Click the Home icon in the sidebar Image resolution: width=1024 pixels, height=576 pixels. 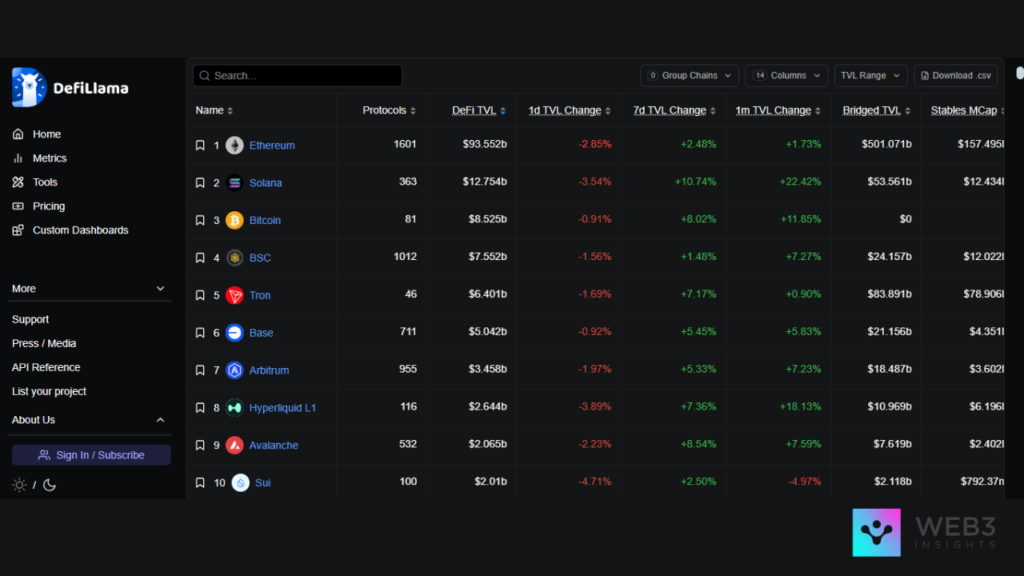[18, 134]
